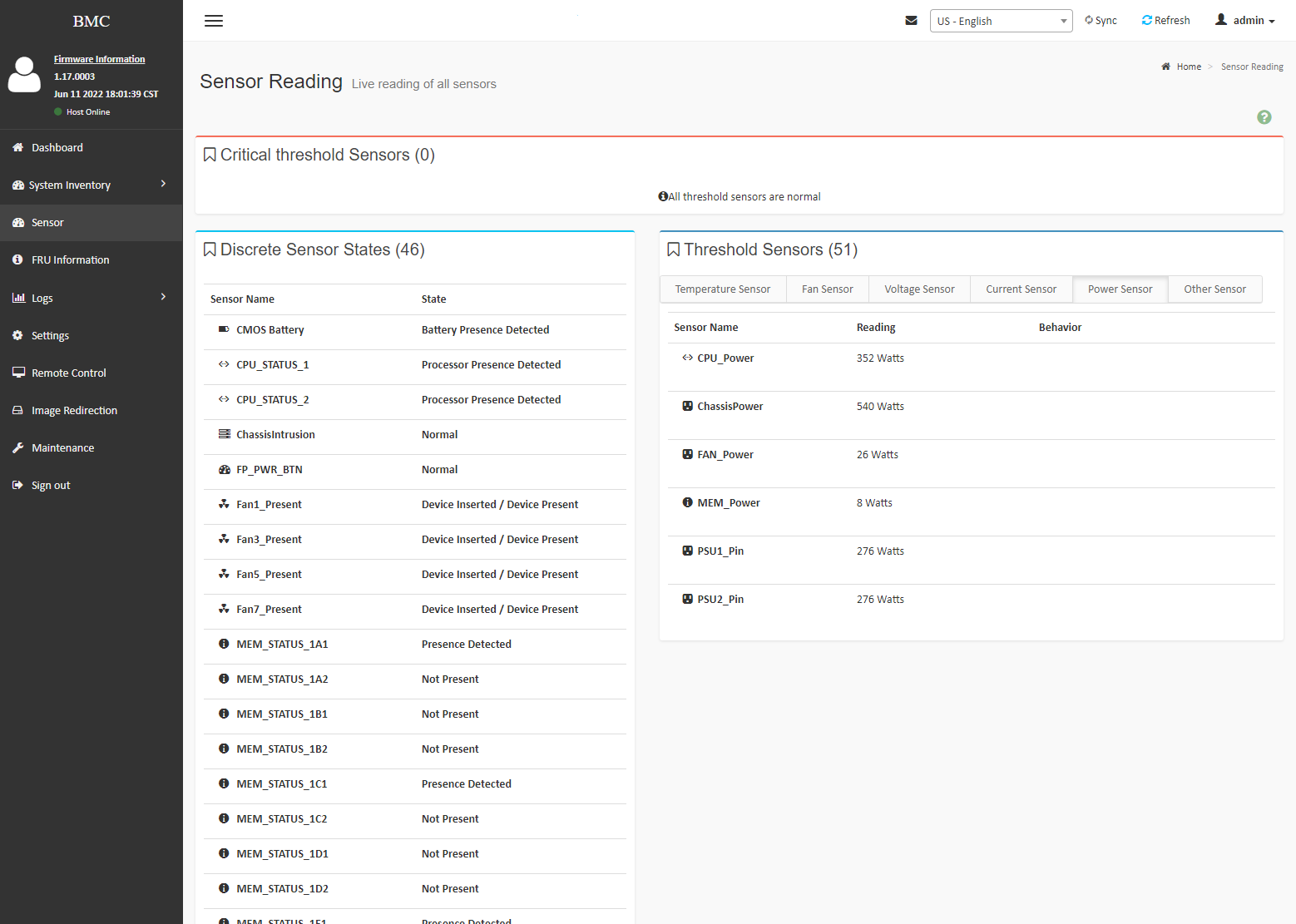Screen dimensions: 1296x924
Task: Switch to the Fan Sensor tab
Action: [x=827, y=289]
